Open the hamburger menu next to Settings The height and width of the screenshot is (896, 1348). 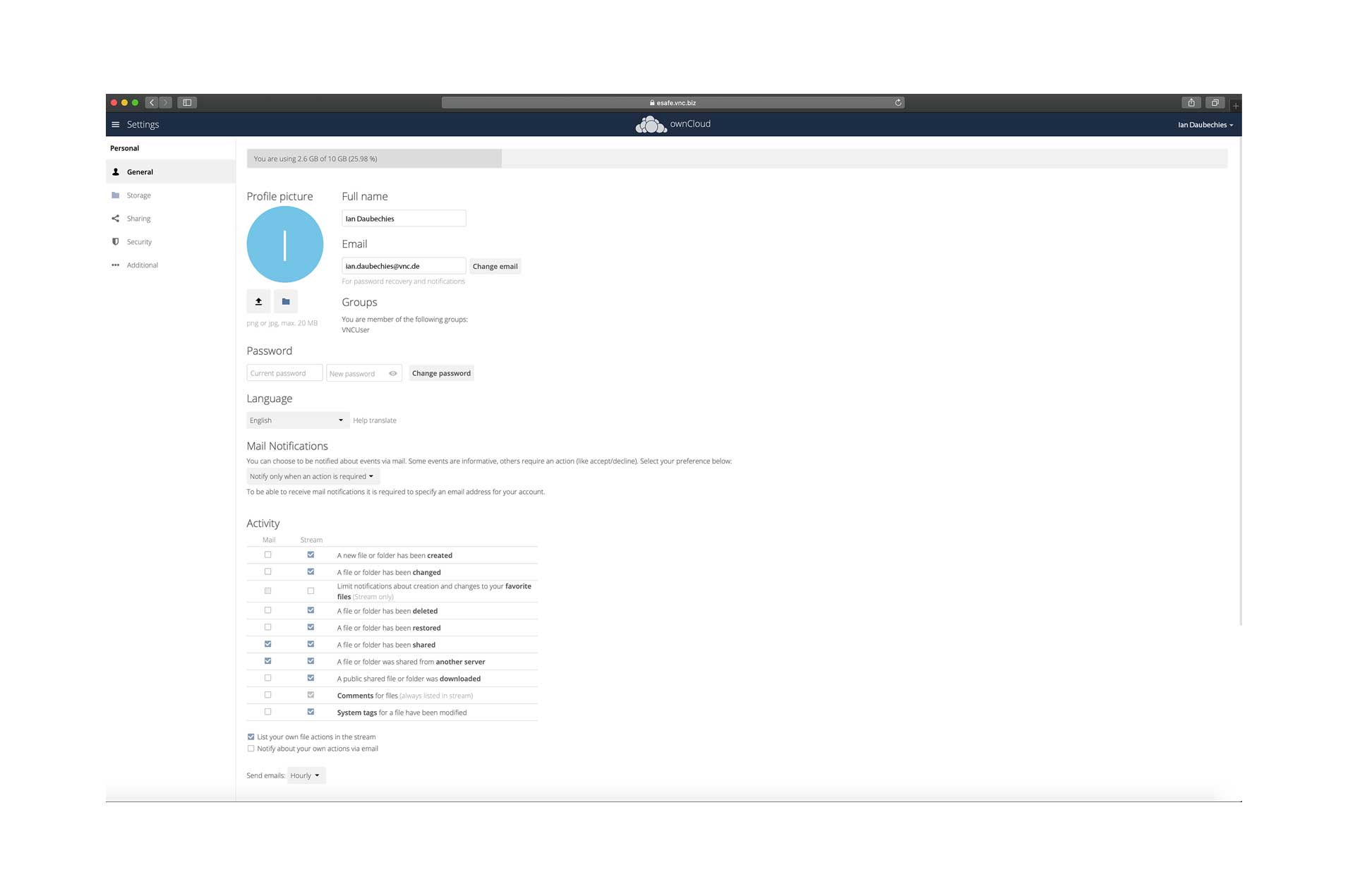116,125
